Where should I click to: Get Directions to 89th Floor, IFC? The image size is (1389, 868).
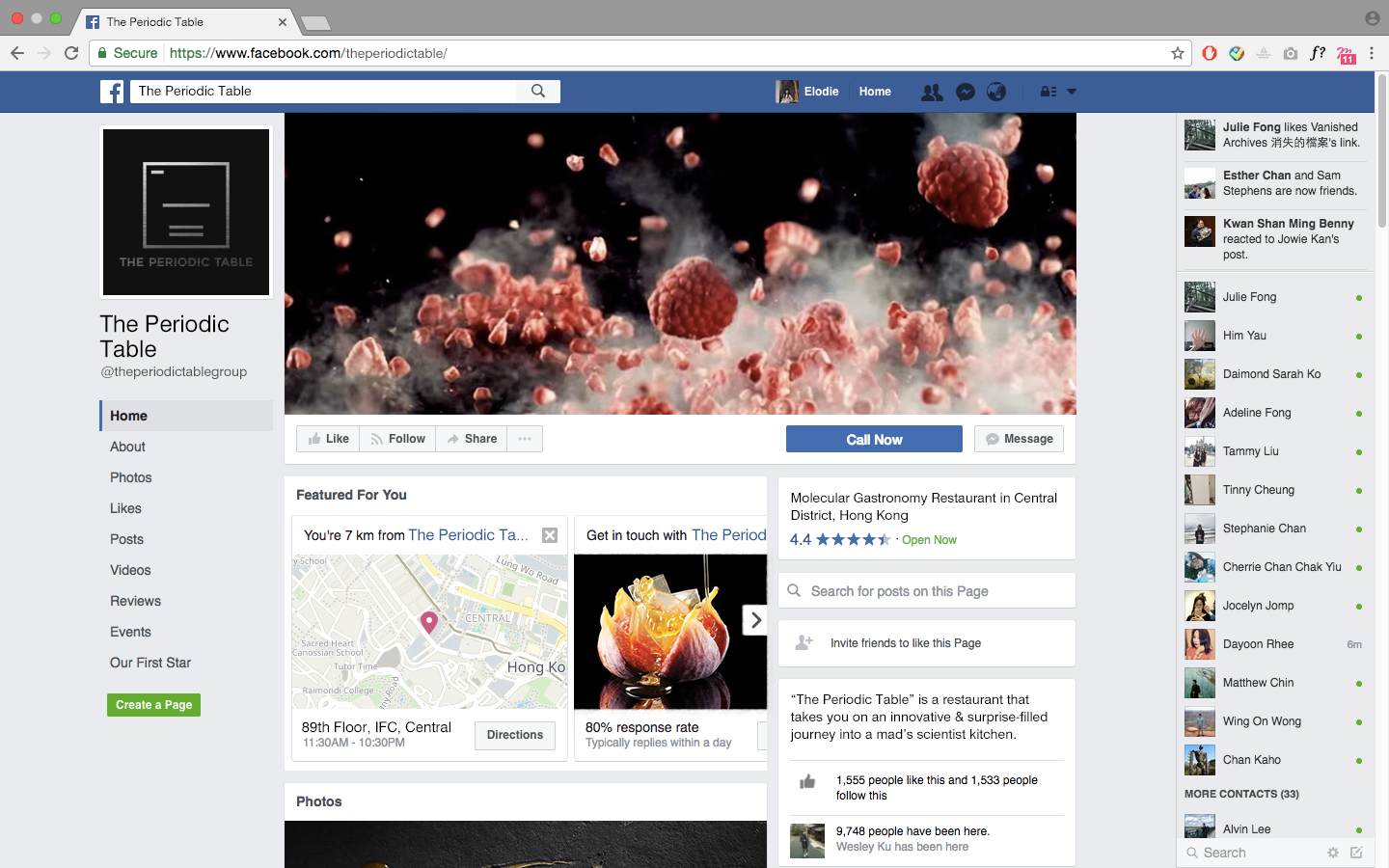(515, 735)
